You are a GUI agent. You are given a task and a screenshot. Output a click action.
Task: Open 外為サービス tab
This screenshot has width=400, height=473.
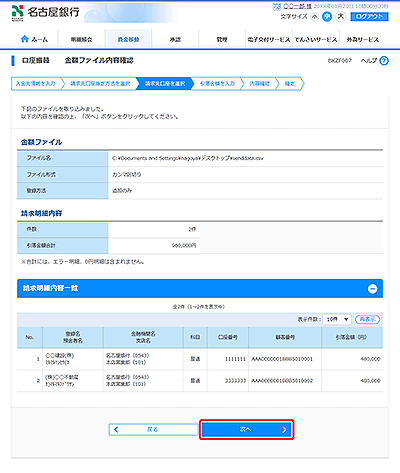[x=363, y=39]
